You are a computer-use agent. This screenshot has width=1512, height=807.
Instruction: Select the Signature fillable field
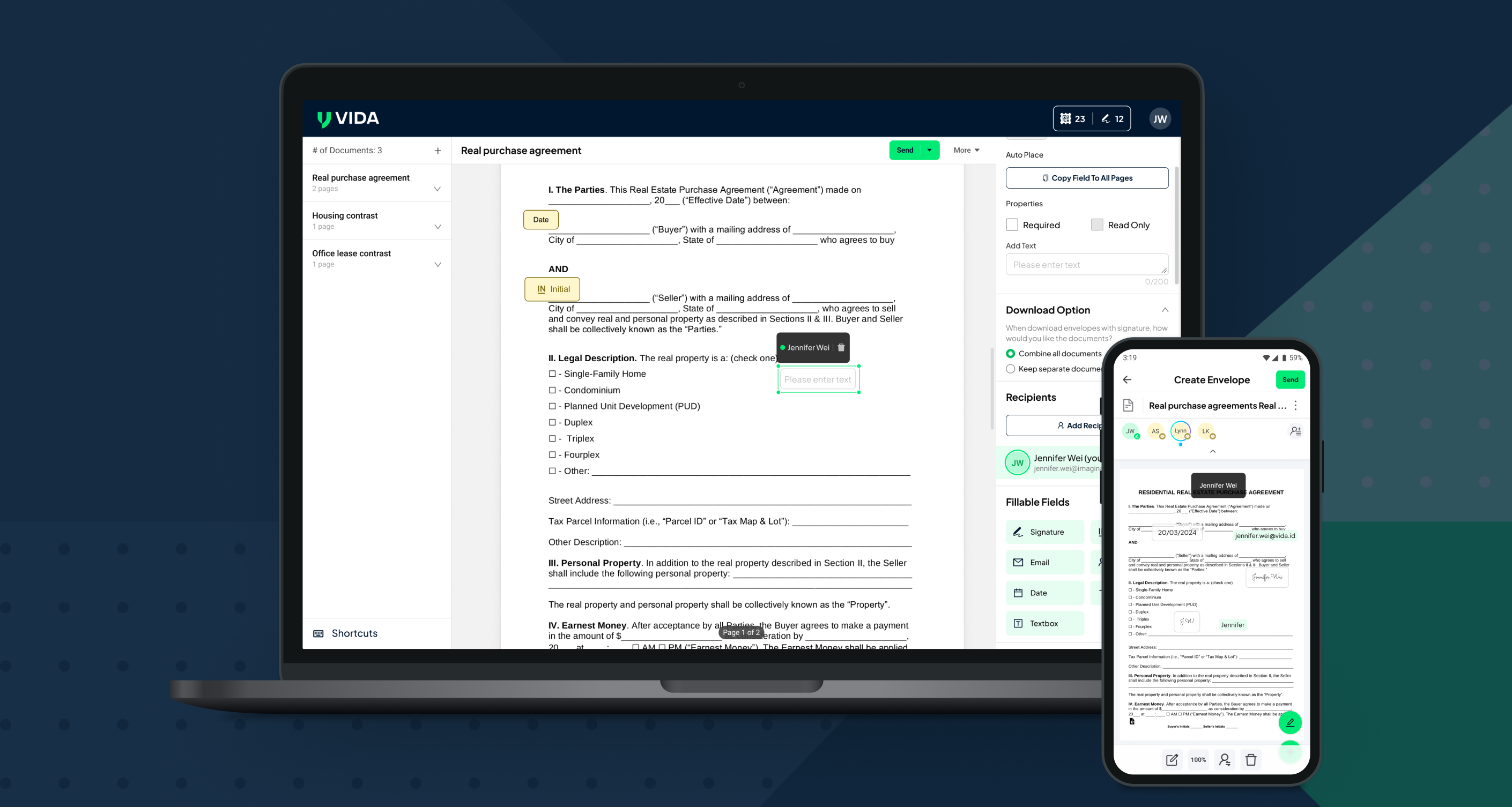tap(1044, 532)
